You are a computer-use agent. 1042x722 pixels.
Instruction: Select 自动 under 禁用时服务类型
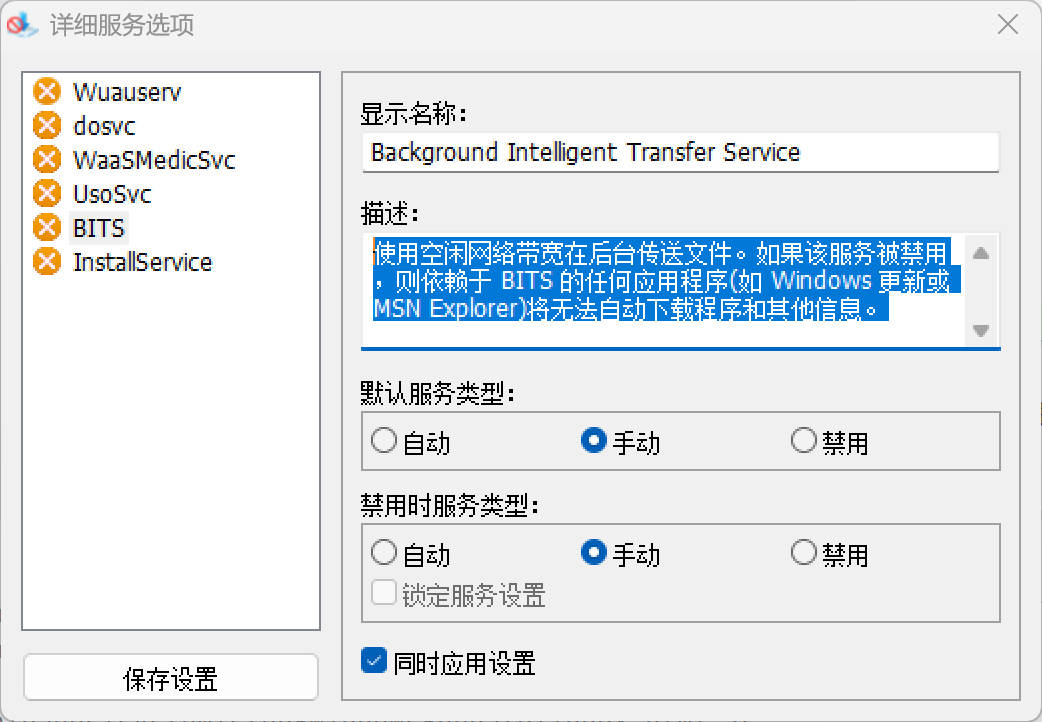(x=384, y=553)
